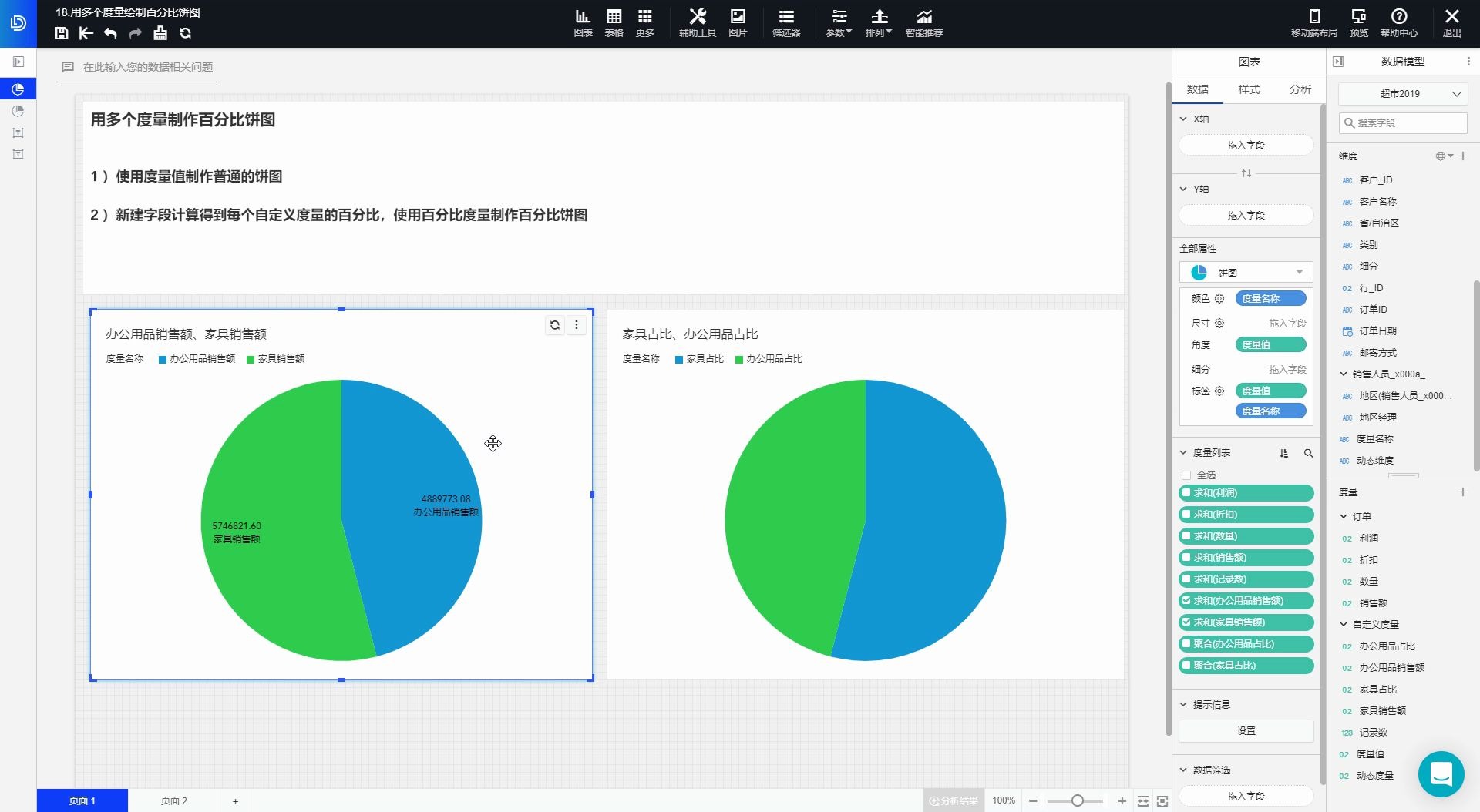Collapse the X轴 section
1480x812 pixels.
(1184, 119)
